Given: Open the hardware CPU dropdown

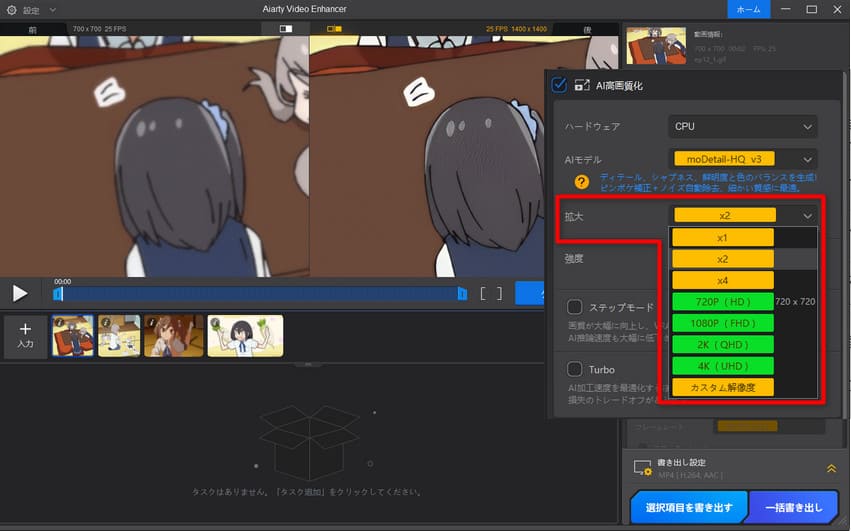Looking at the screenshot, I should pos(742,126).
